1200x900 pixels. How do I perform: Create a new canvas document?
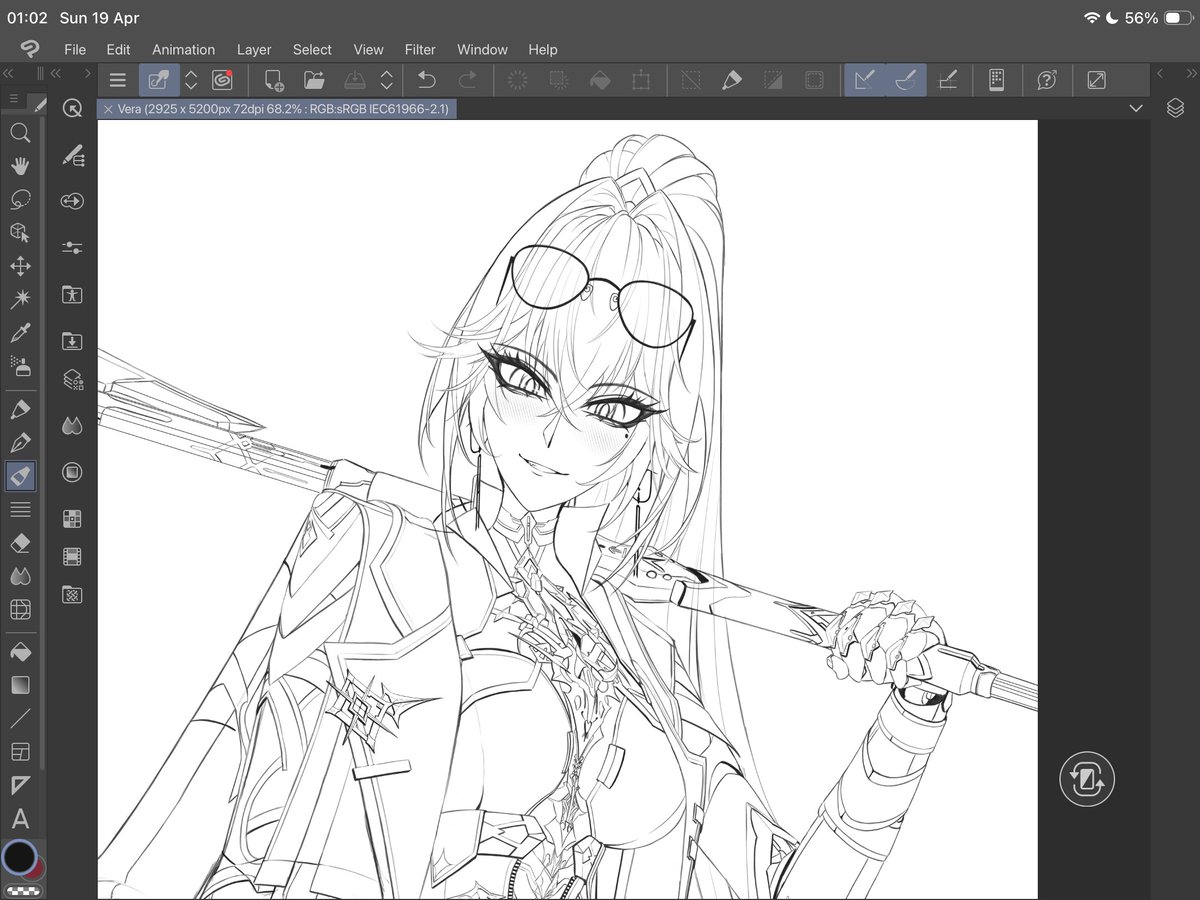(274, 80)
